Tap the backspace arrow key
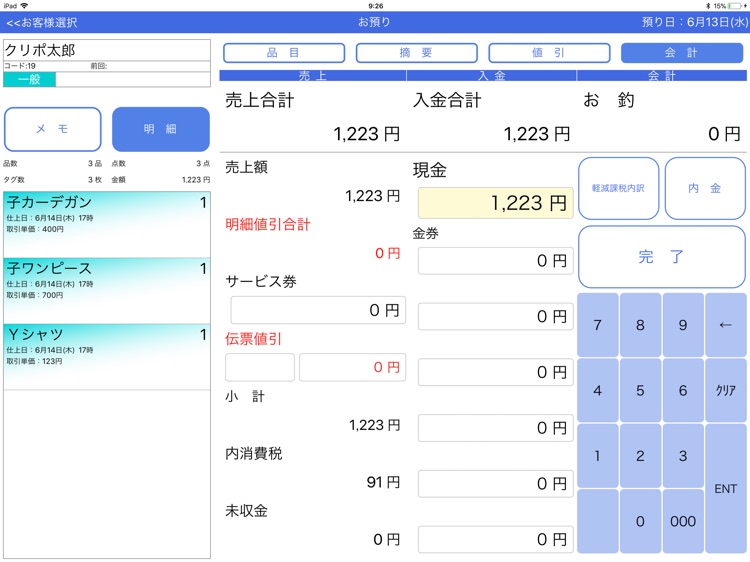This screenshot has height=562, width=750. click(726, 325)
